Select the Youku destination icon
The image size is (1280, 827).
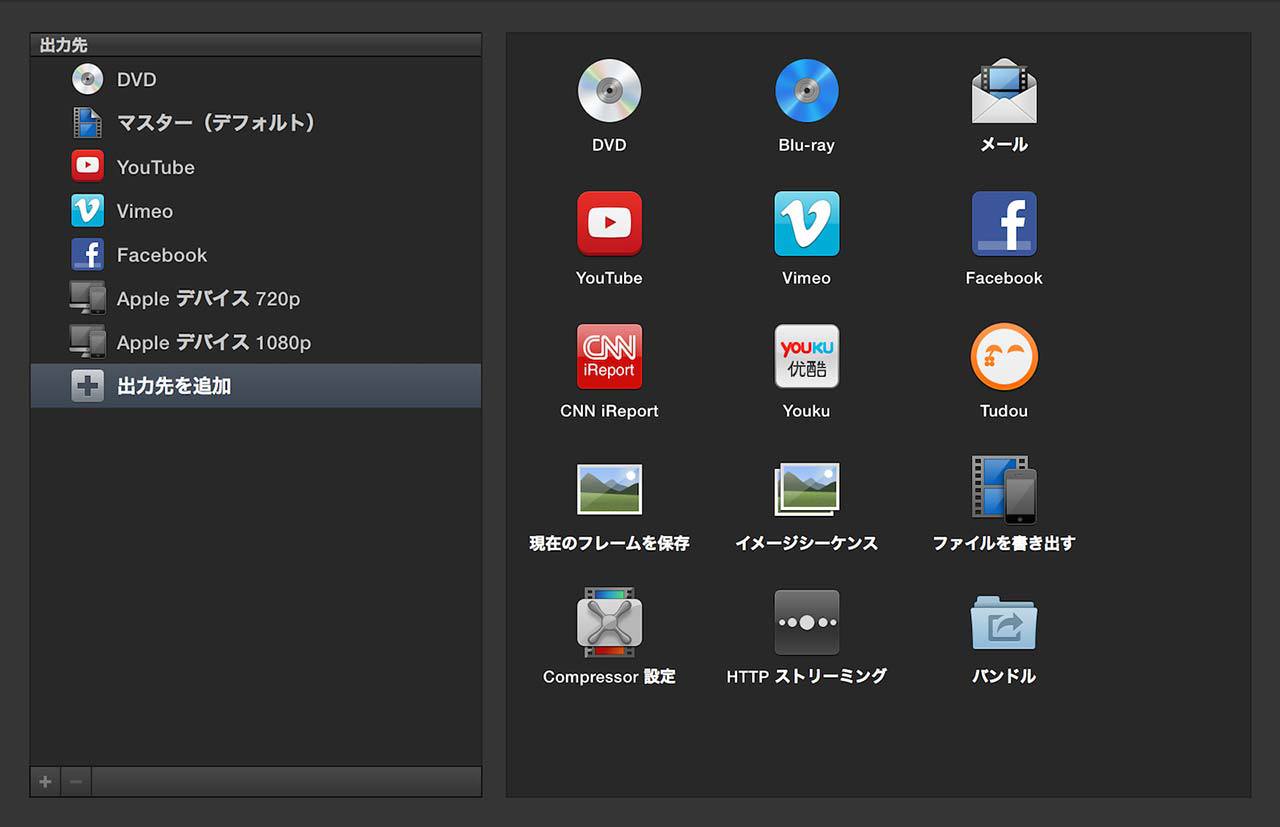point(806,356)
